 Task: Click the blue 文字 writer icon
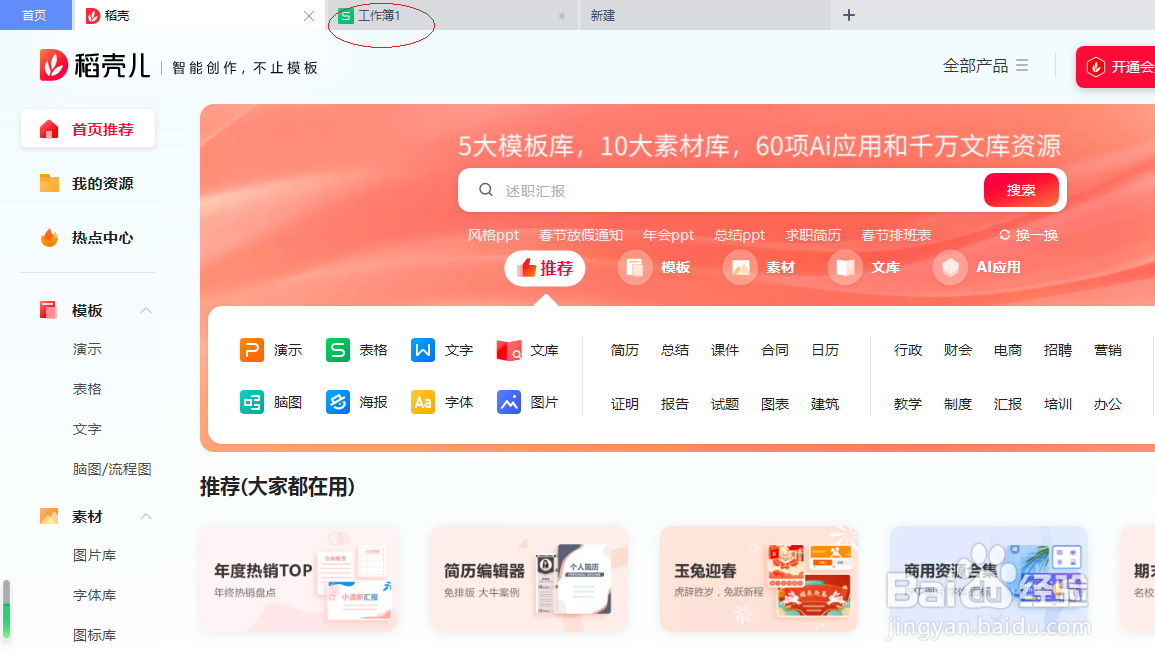423,349
